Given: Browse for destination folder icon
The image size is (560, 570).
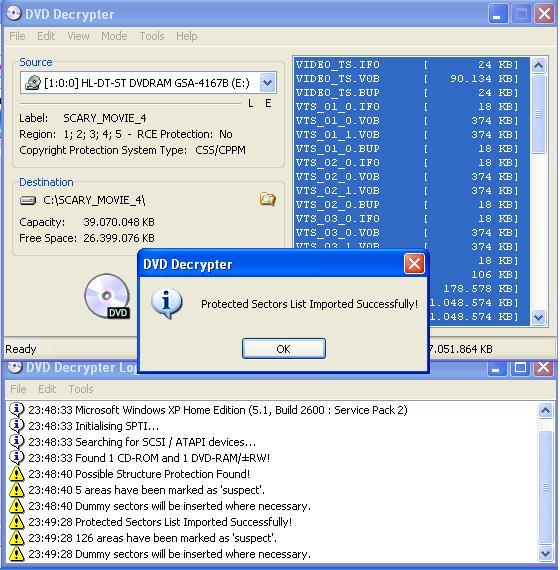Looking at the screenshot, I should pos(268,199).
